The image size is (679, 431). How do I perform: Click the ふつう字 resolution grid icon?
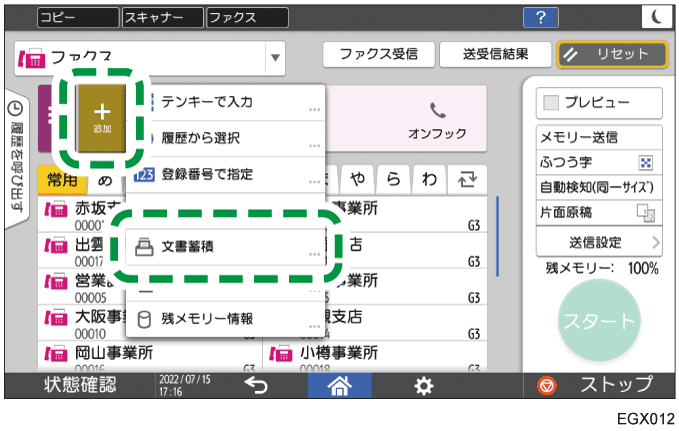click(x=646, y=163)
